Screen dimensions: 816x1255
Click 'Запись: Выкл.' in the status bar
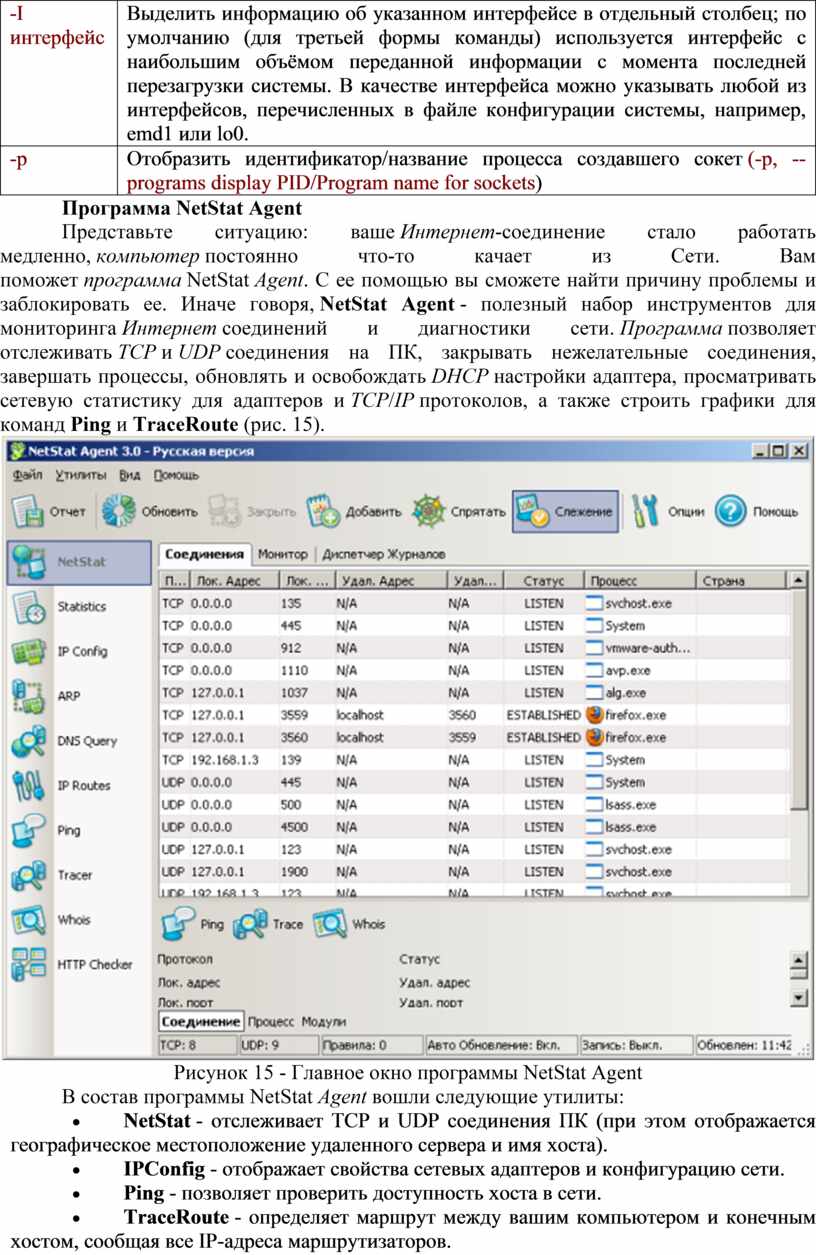coord(635,1045)
